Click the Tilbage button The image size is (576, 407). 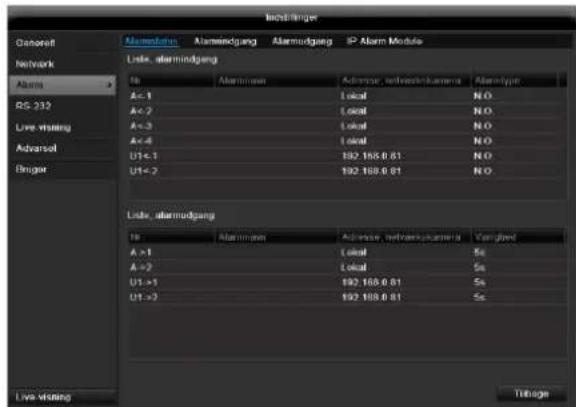pyautogui.click(x=531, y=394)
